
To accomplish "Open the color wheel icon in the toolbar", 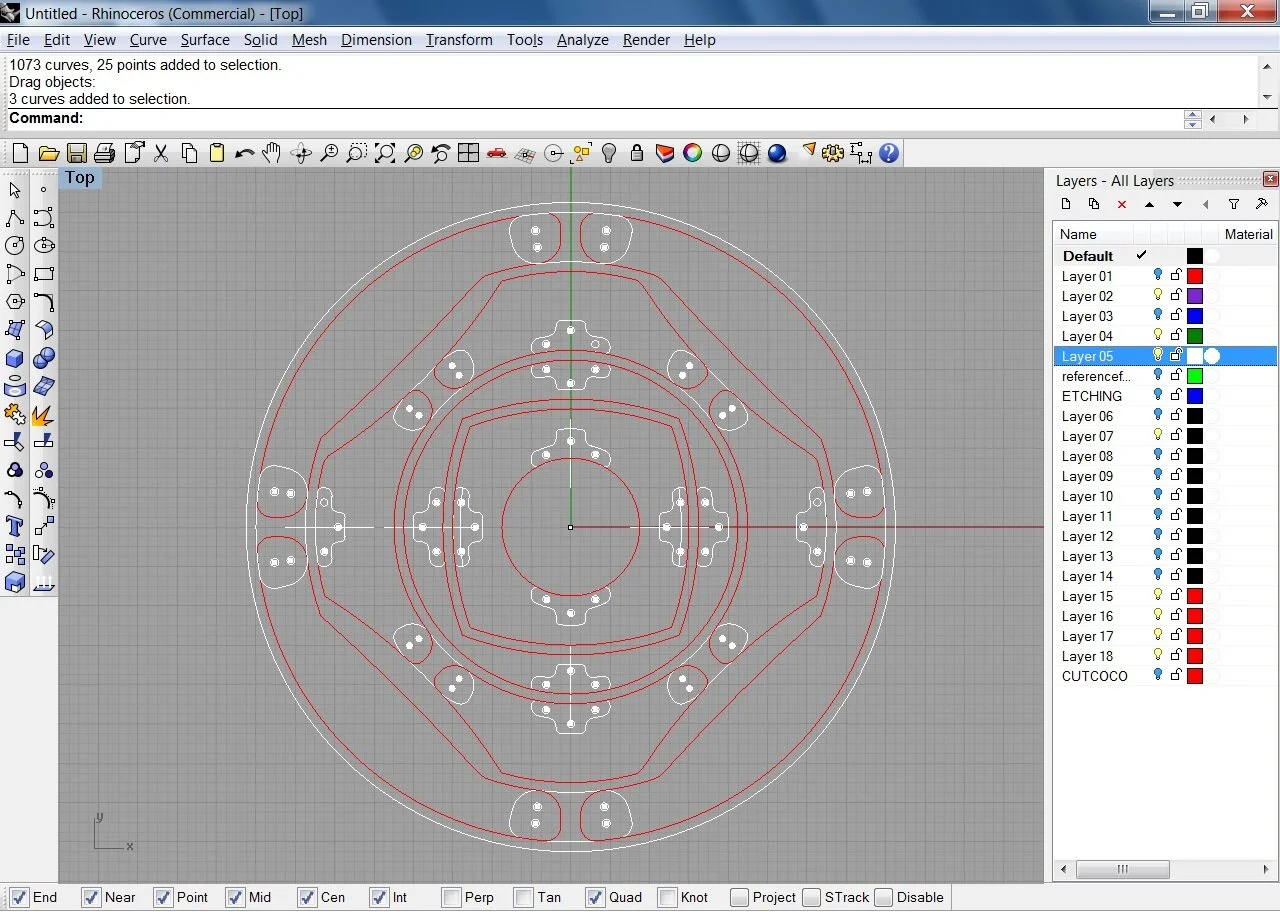I will click(x=692, y=153).
